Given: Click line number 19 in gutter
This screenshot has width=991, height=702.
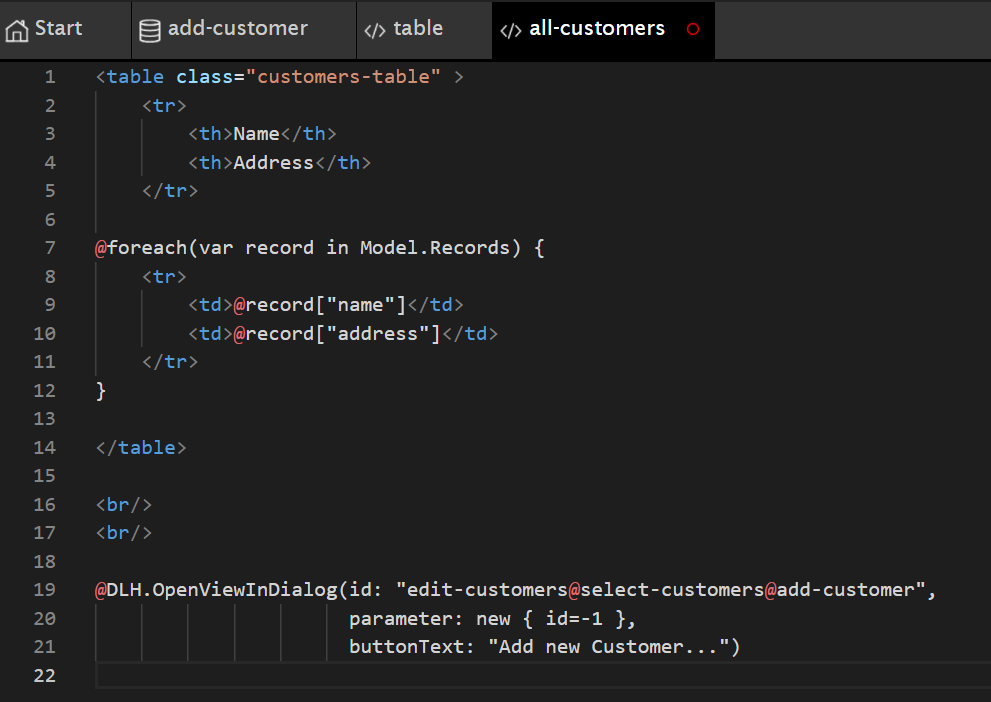Looking at the screenshot, I should (44, 590).
